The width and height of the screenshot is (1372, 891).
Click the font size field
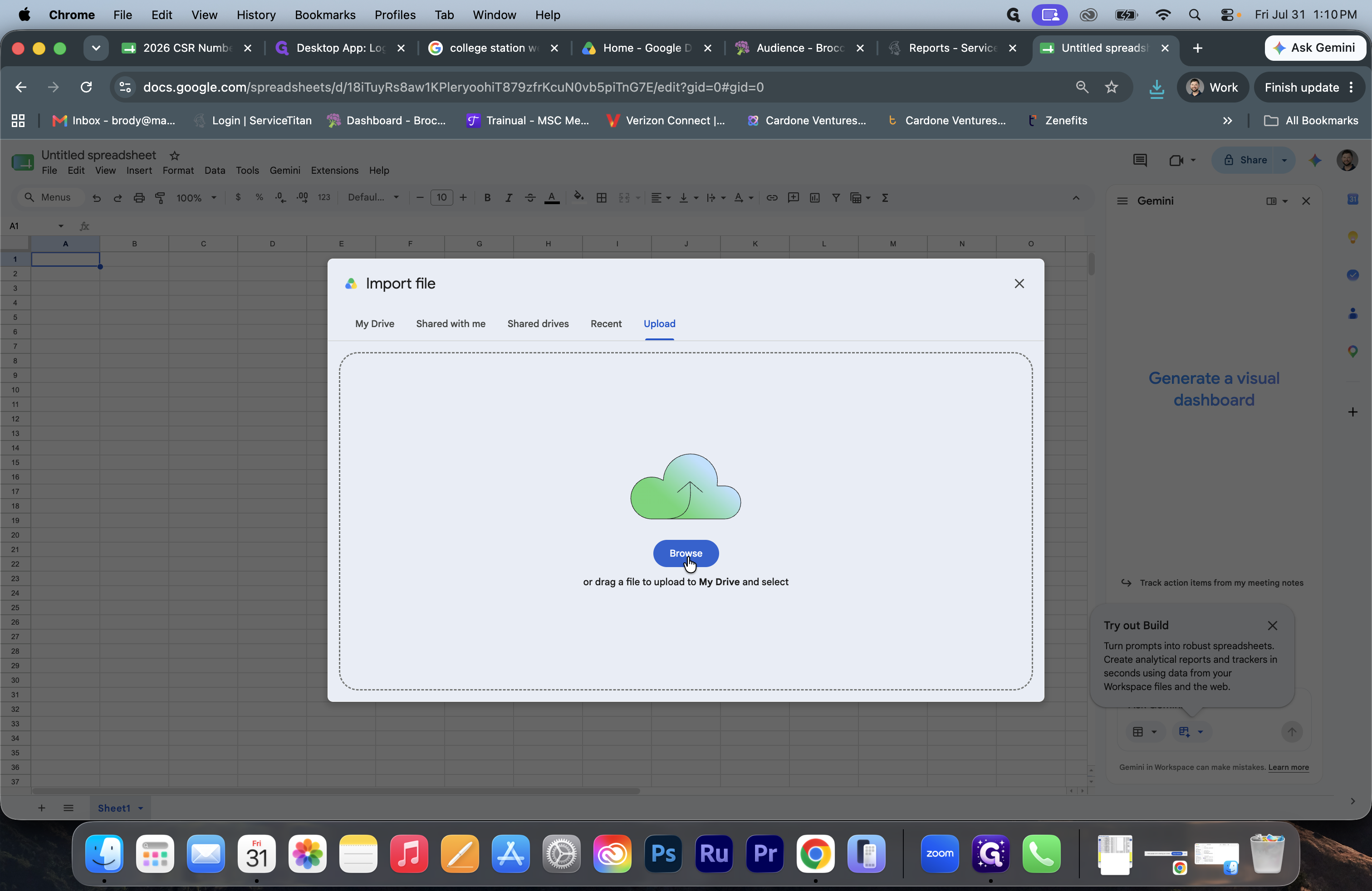[441, 198]
